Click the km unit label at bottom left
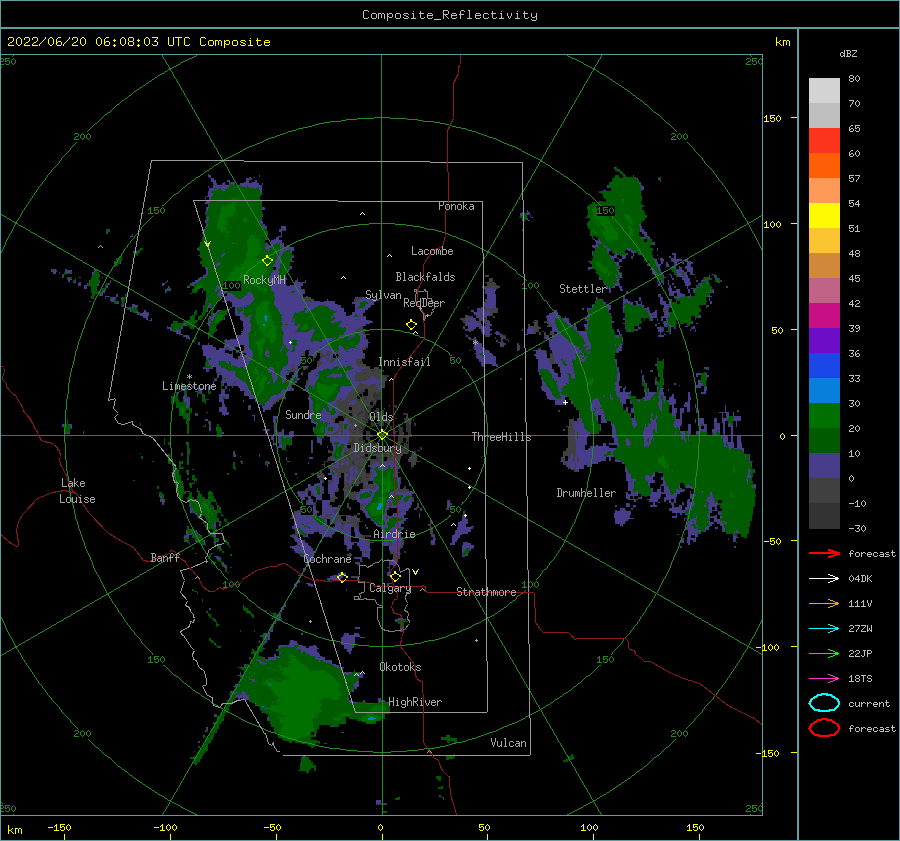This screenshot has width=900, height=841. pyautogui.click(x=15, y=830)
